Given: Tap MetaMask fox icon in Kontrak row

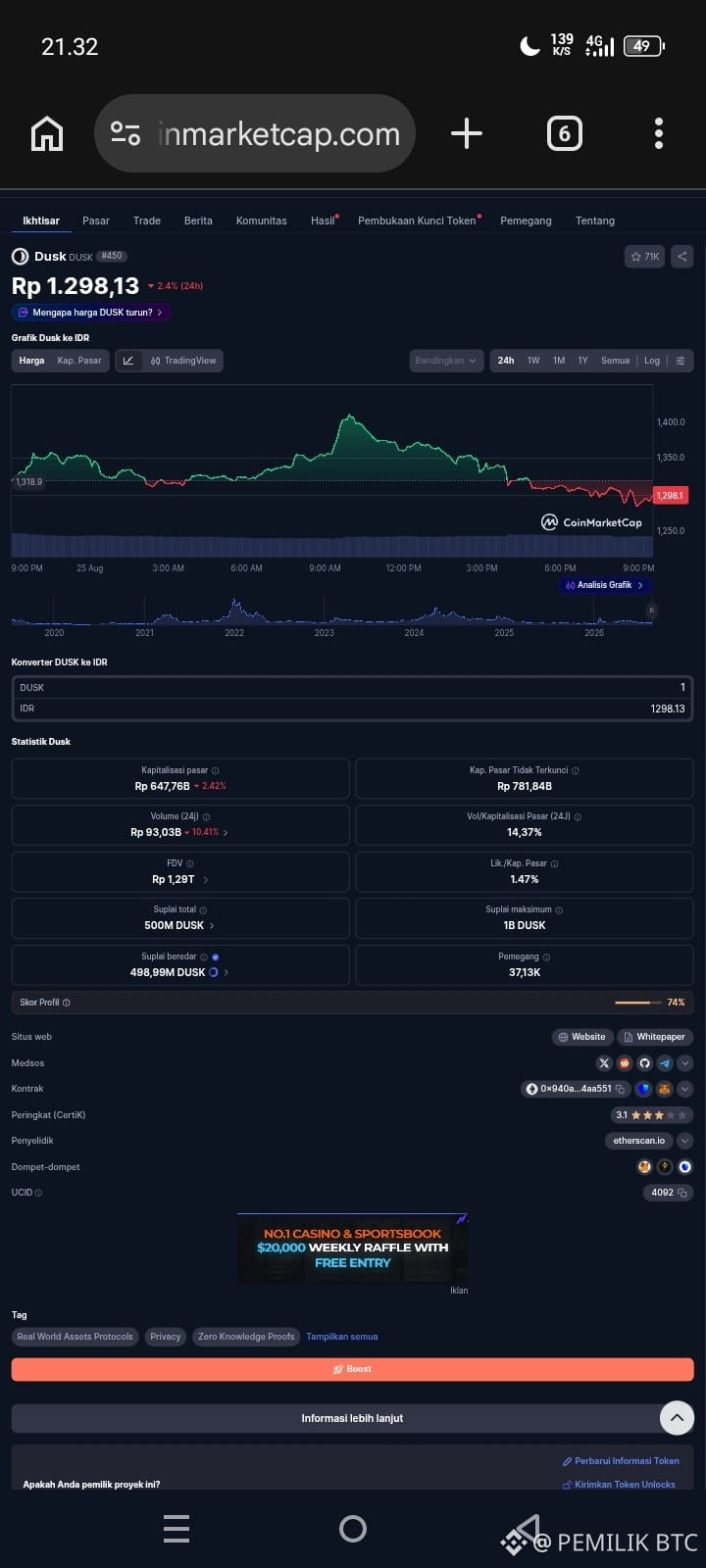Looking at the screenshot, I should tap(665, 1089).
